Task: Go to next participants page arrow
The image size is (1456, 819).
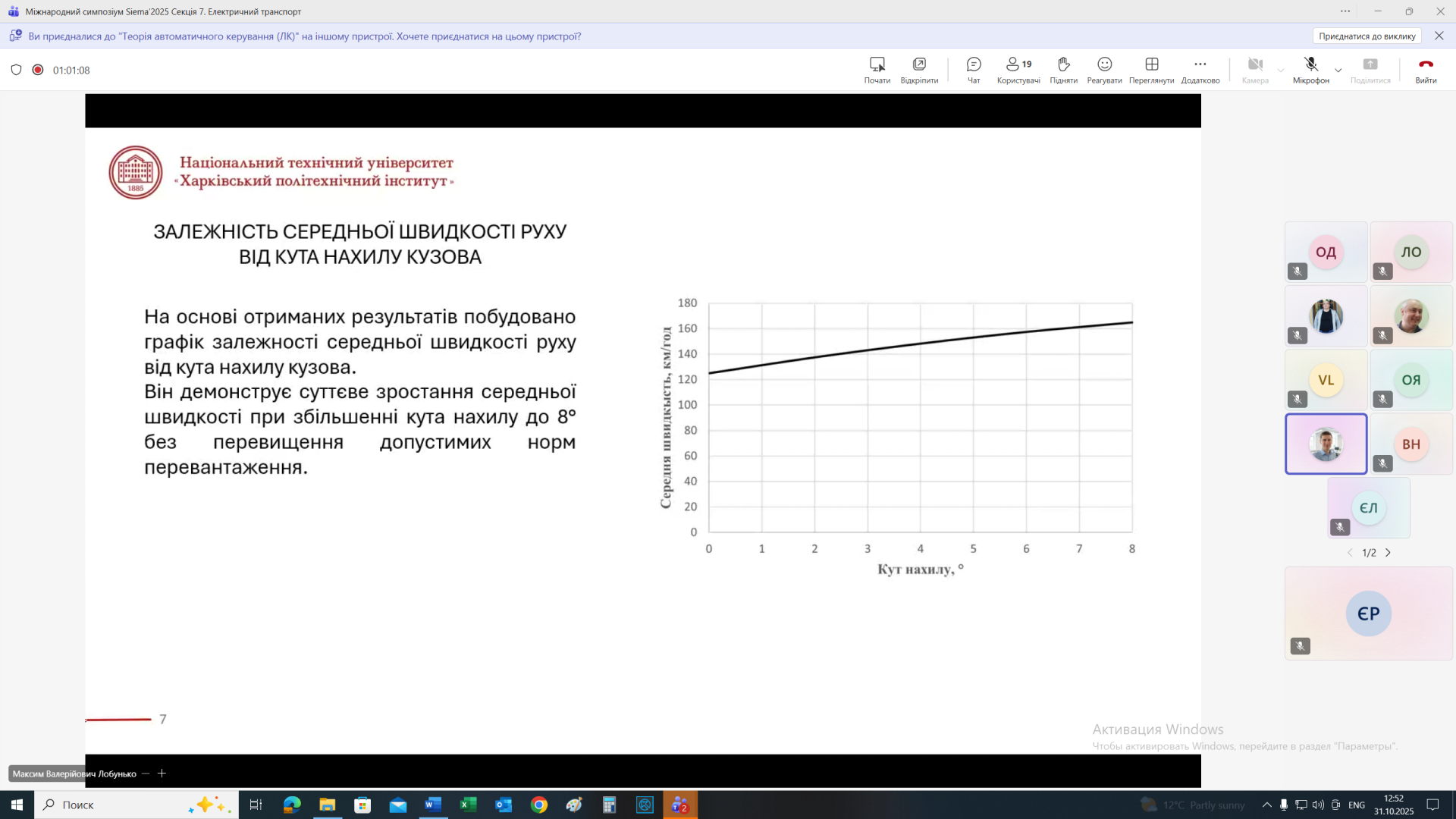Action: coord(1389,553)
